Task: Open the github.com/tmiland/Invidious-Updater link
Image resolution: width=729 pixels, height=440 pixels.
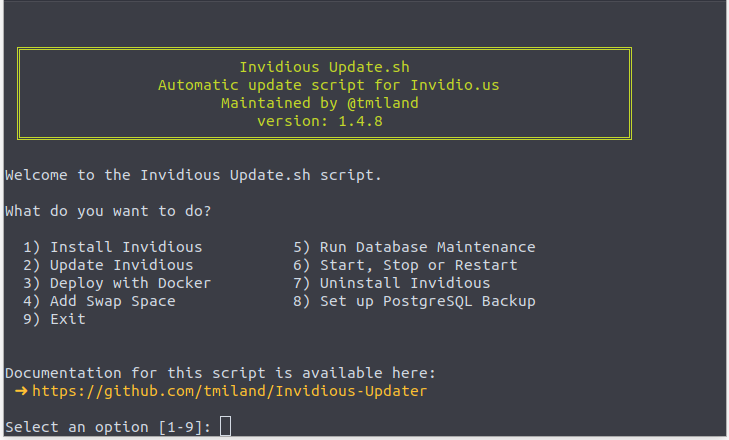Action: coord(229,391)
